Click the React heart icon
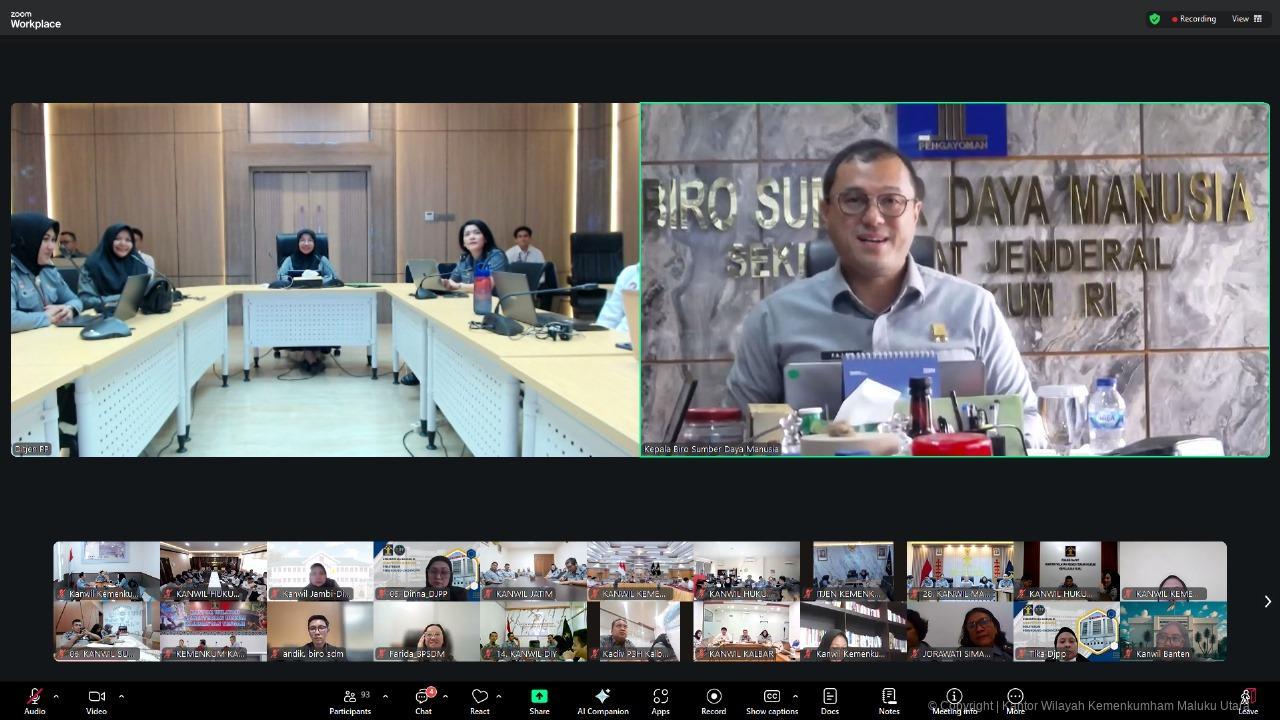Screen dimensions: 1280x720 pyautogui.click(x=479, y=697)
